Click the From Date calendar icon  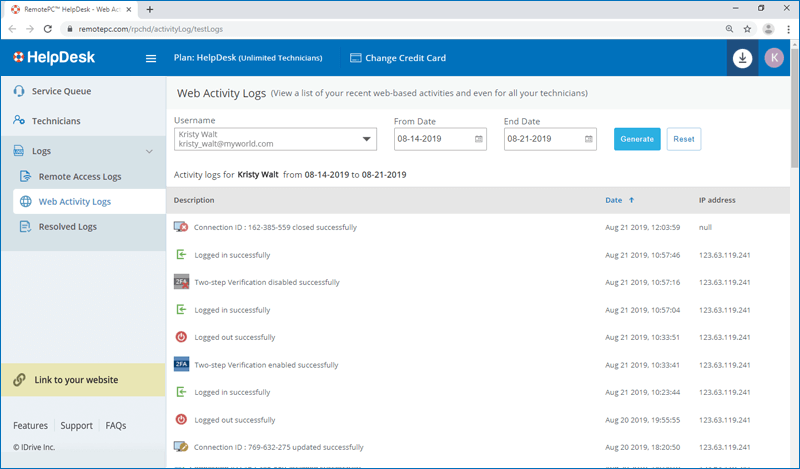point(479,139)
